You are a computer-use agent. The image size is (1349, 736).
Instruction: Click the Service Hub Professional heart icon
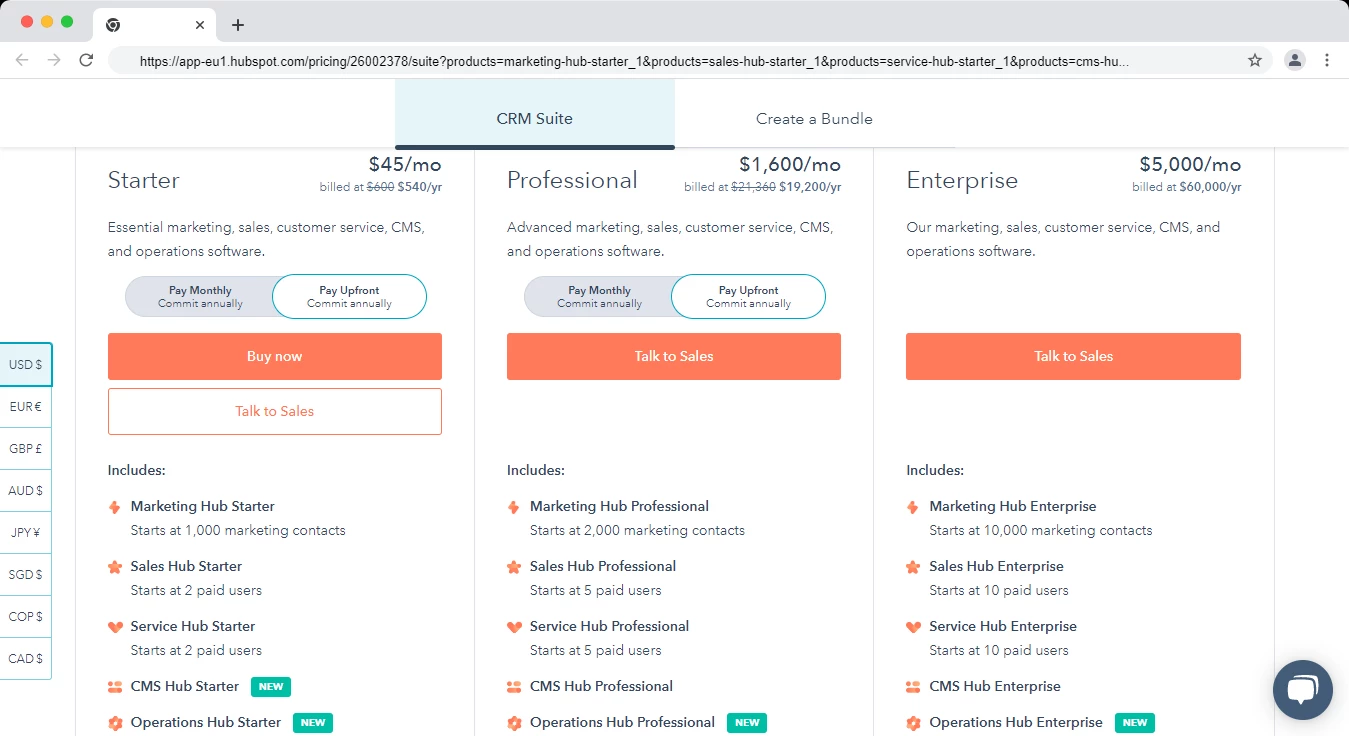(514, 627)
